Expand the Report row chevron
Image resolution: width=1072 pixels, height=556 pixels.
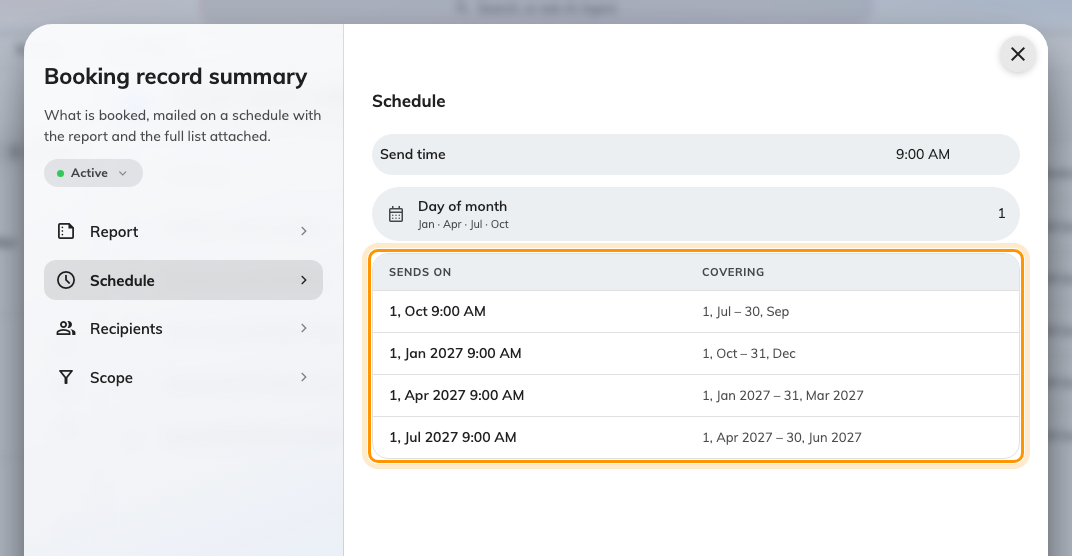click(x=304, y=231)
